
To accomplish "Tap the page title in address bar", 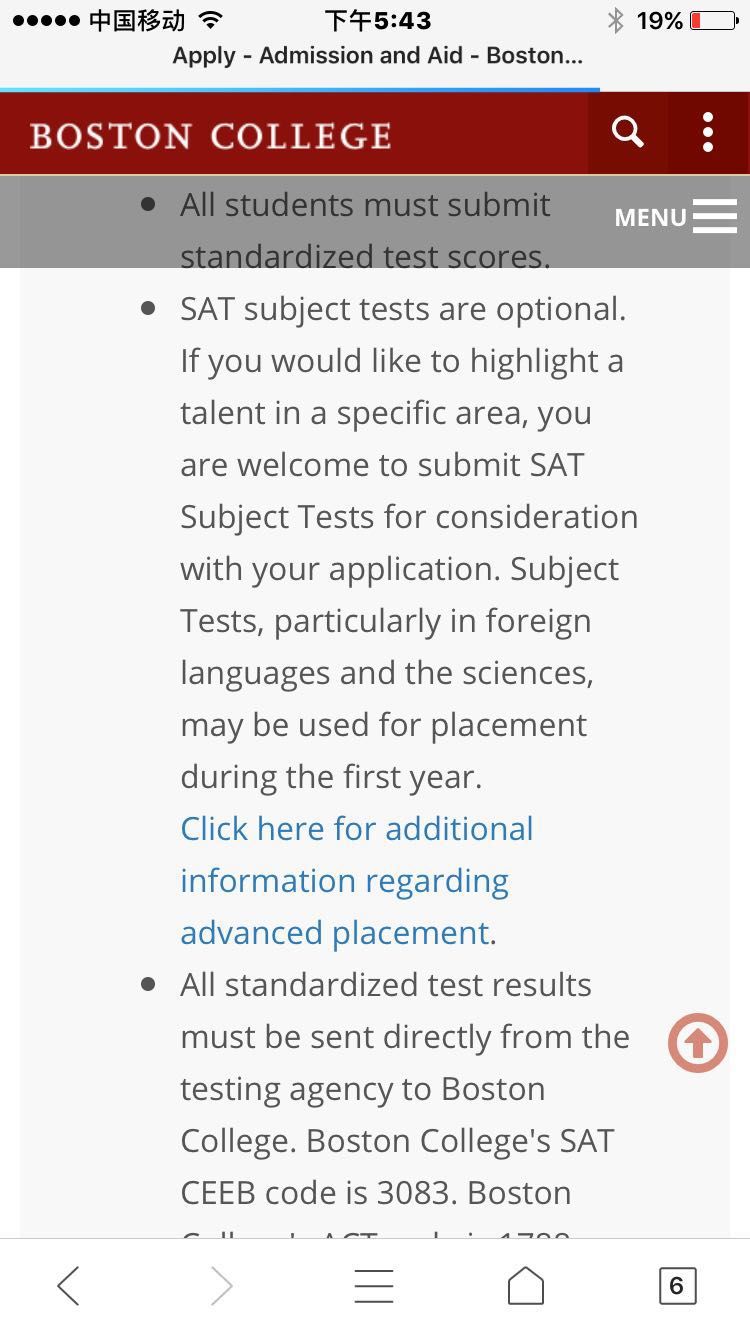I will (x=377, y=56).
